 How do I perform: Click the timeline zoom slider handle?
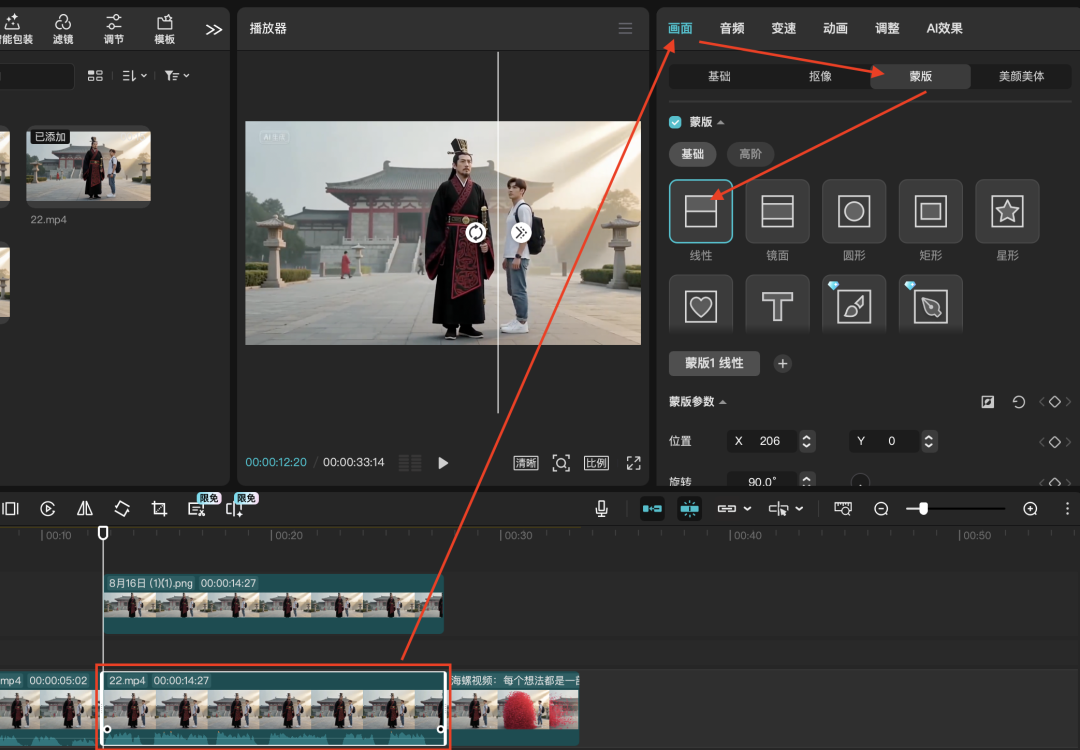[x=923, y=508]
